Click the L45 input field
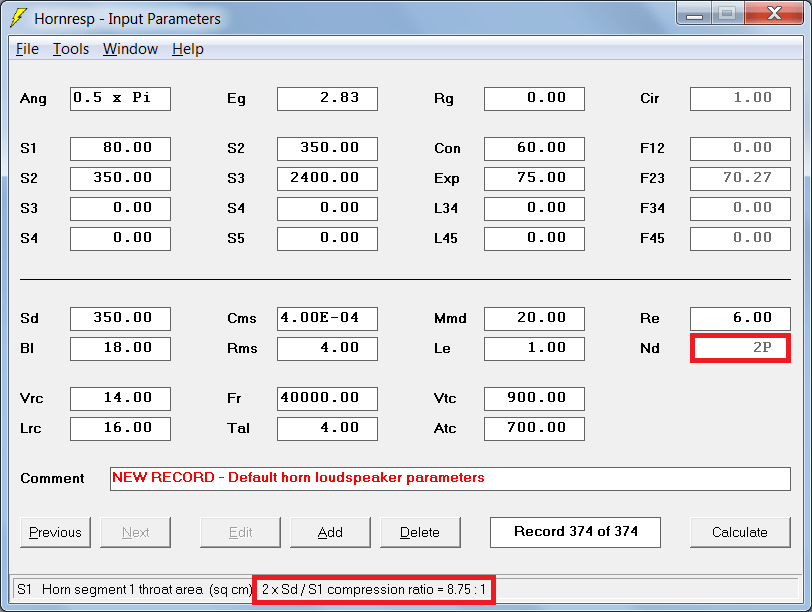Image resolution: width=812 pixels, height=612 pixels. pyautogui.click(x=534, y=239)
